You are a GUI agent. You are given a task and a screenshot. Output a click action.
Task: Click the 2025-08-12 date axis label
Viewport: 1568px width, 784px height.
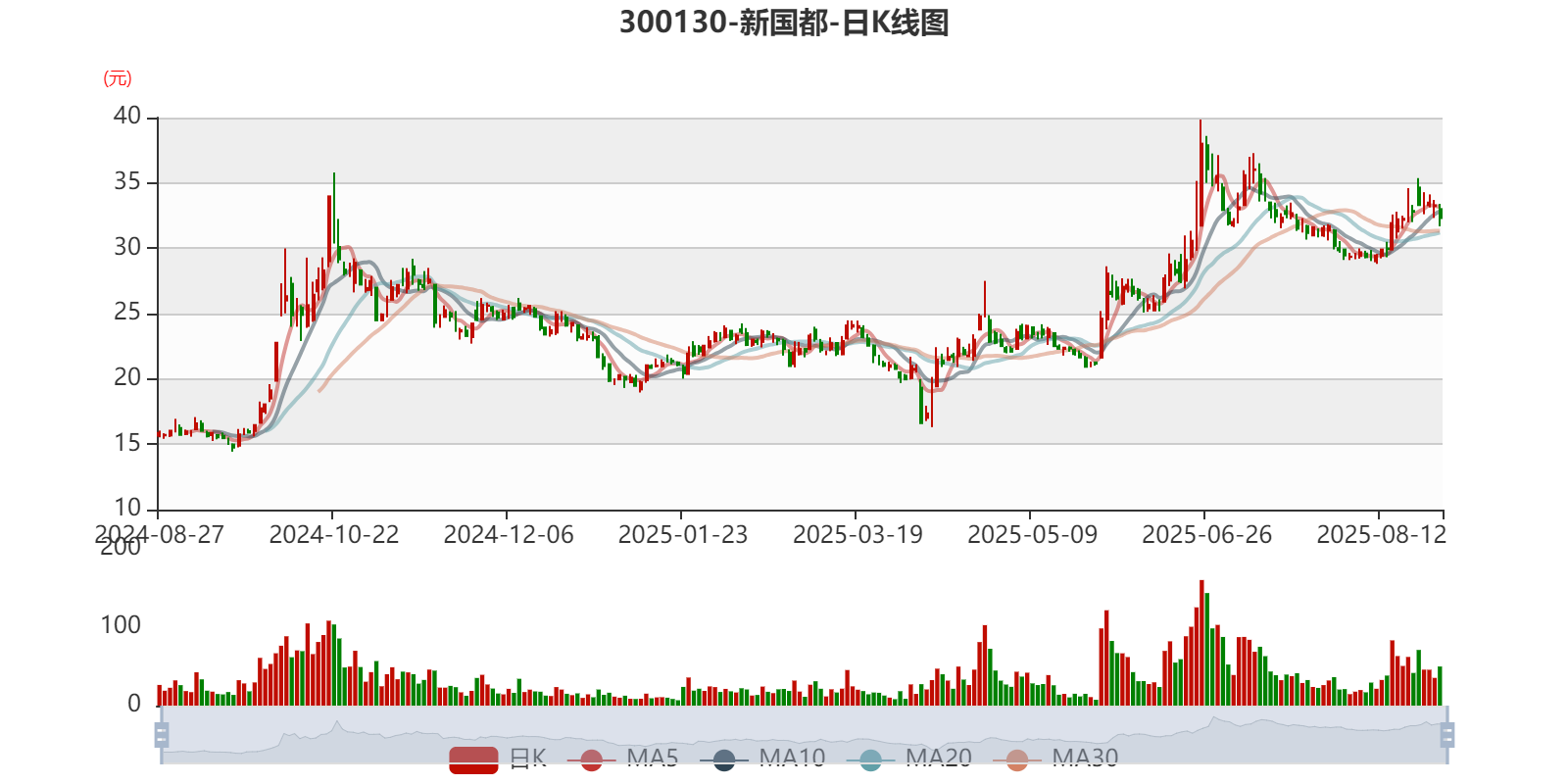[x=1381, y=535]
